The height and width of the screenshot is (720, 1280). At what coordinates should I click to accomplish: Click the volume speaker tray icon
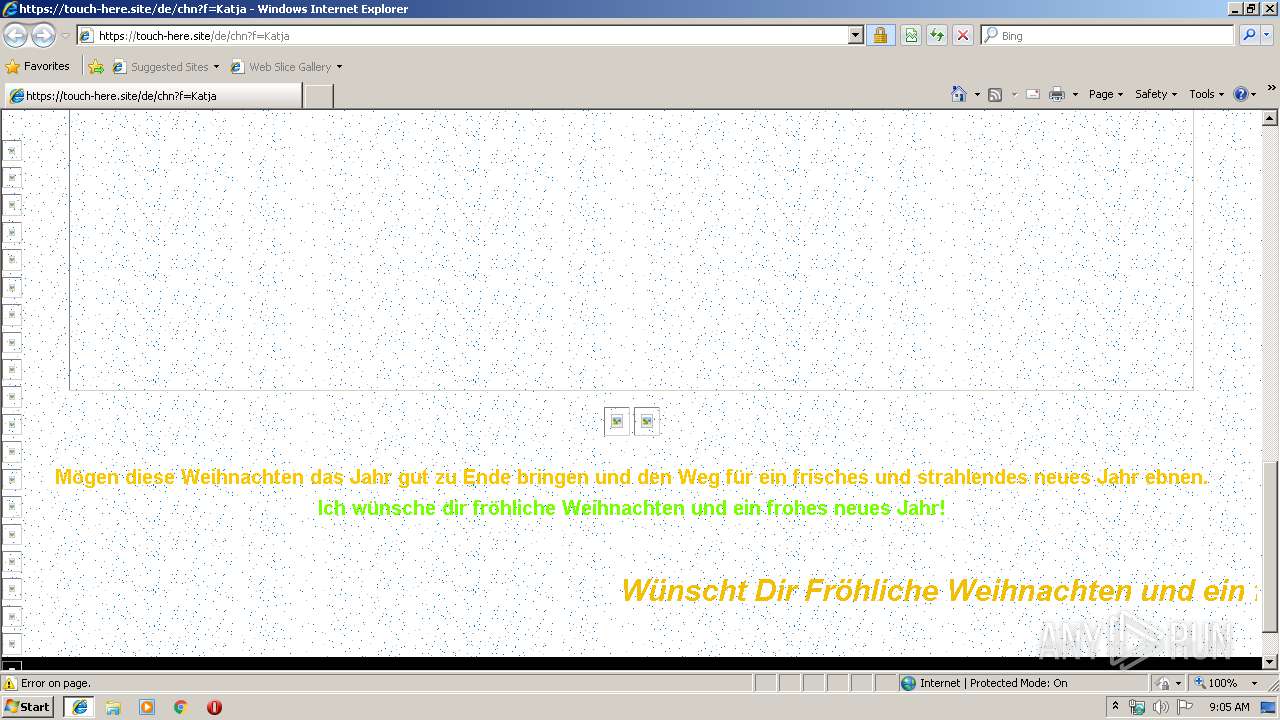[x=1160, y=707]
